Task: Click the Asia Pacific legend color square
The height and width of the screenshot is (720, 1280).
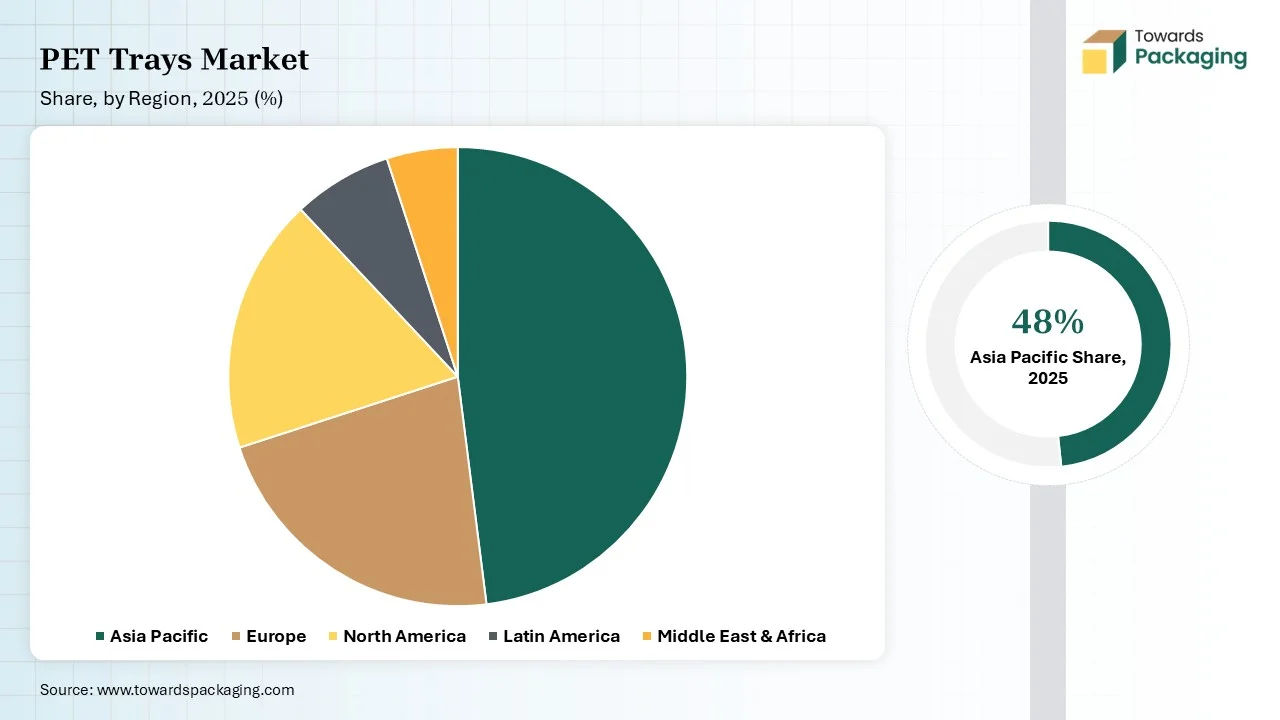Action: coord(100,637)
